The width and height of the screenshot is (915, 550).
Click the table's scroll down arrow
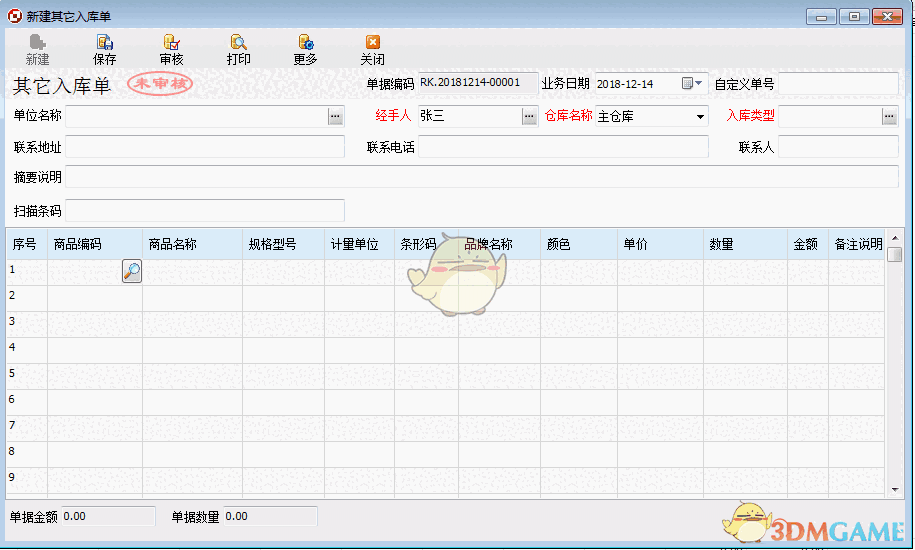(895, 490)
